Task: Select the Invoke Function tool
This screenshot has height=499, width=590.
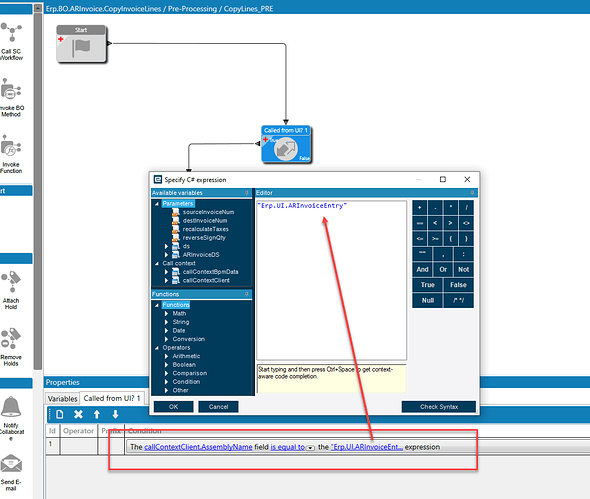Action: 11,154
